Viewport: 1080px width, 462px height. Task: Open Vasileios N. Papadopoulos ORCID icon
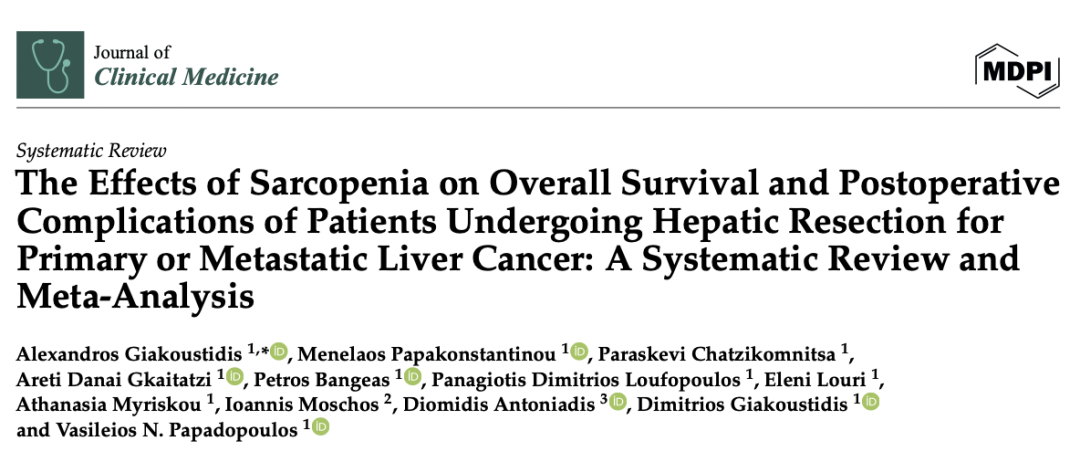[321, 428]
